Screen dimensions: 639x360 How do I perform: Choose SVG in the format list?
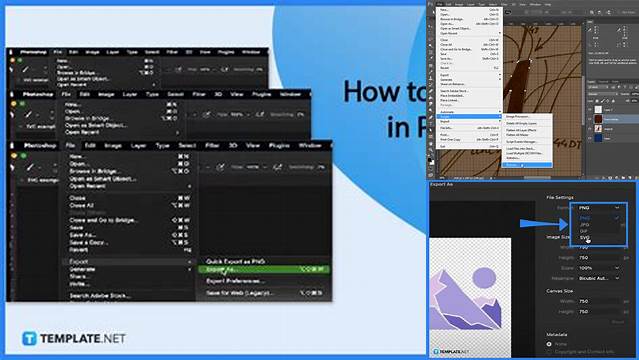[585, 237]
